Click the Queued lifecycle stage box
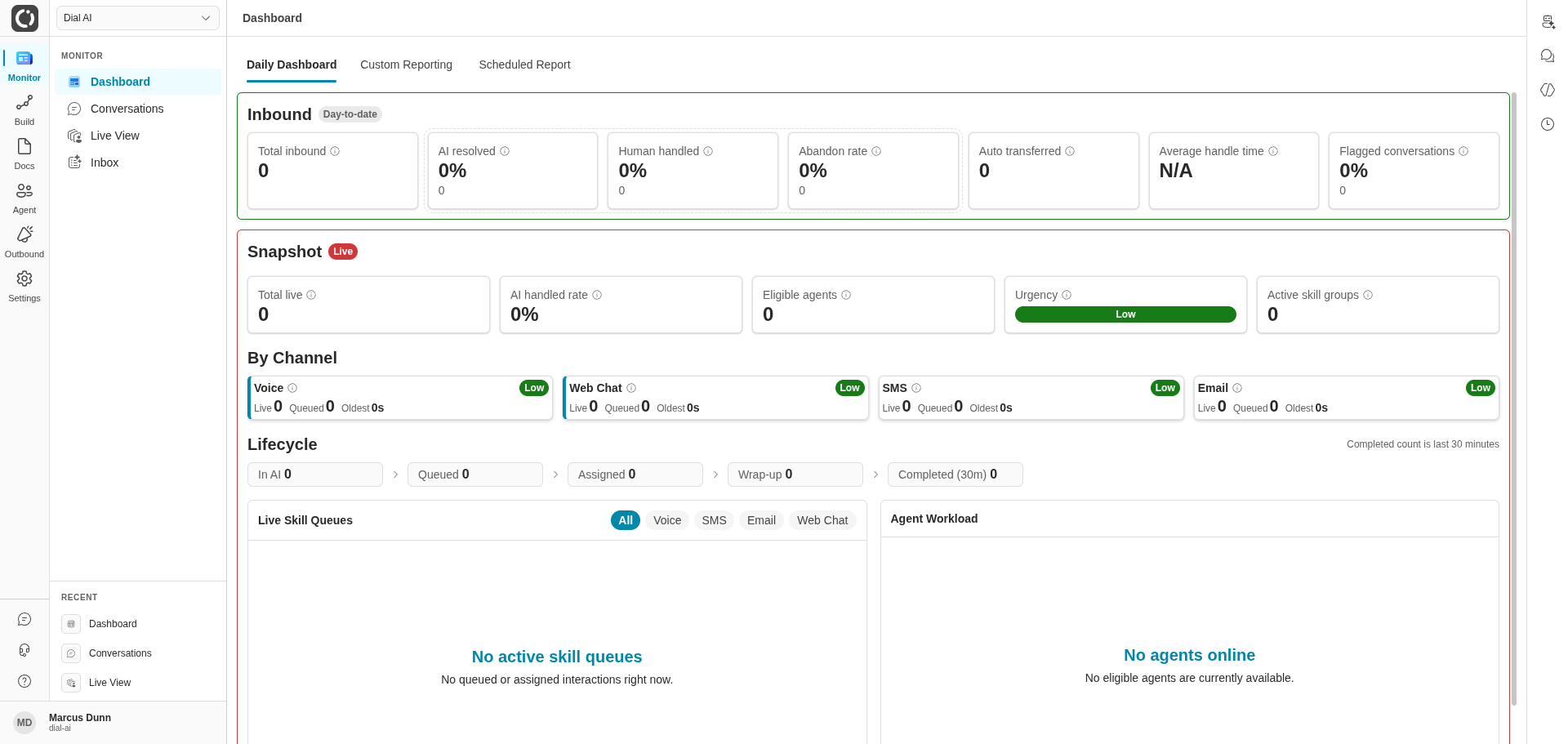1568x744 pixels. coord(475,474)
